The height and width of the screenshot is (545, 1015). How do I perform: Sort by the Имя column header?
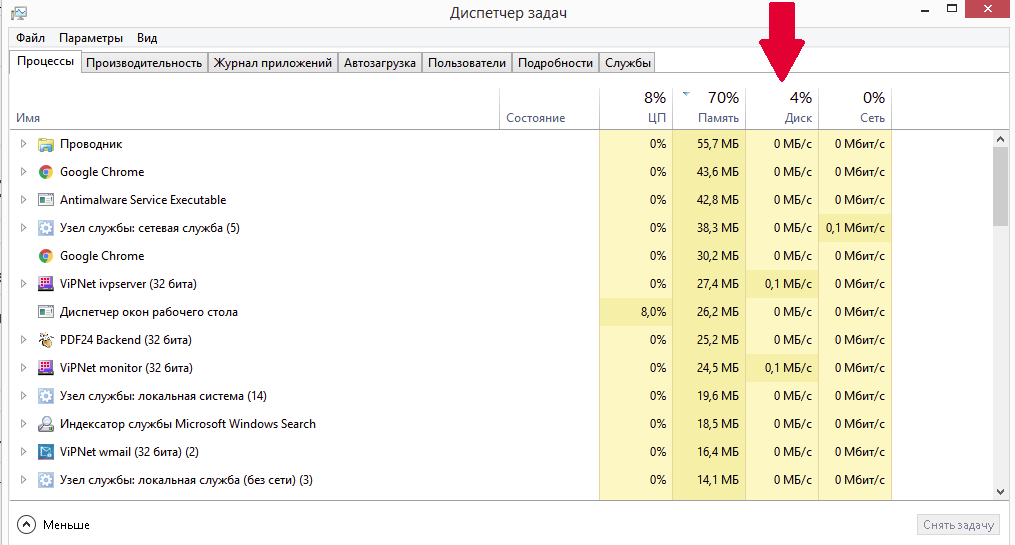[254, 109]
